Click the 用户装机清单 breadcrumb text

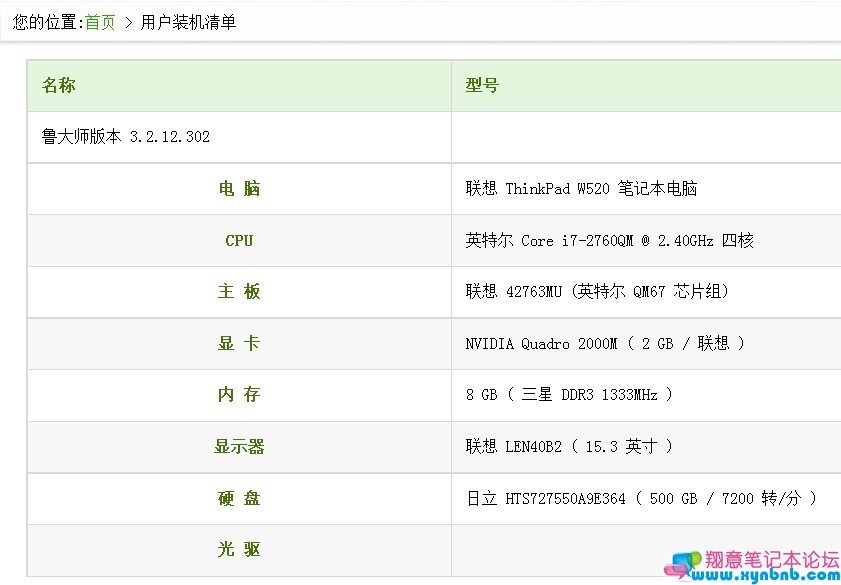[x=188, y=23]
